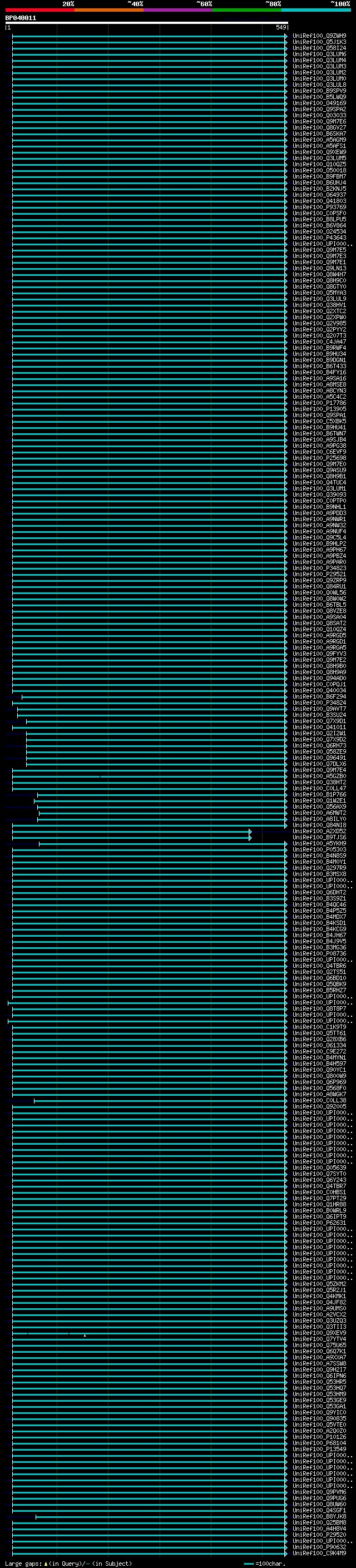356x1568 pixels.
Task: Click the purple ~60% identity color bar
Action: [179, 10]
